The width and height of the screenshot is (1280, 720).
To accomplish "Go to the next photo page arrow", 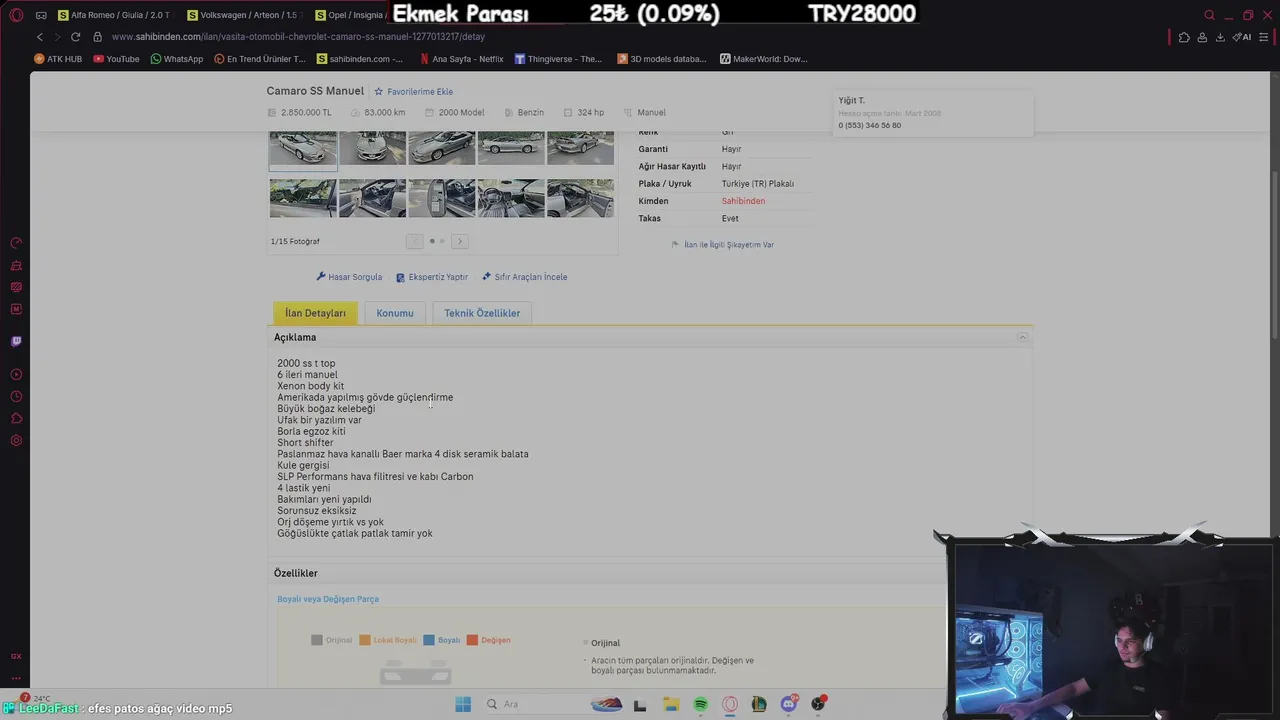I will (x=460, y=241).
